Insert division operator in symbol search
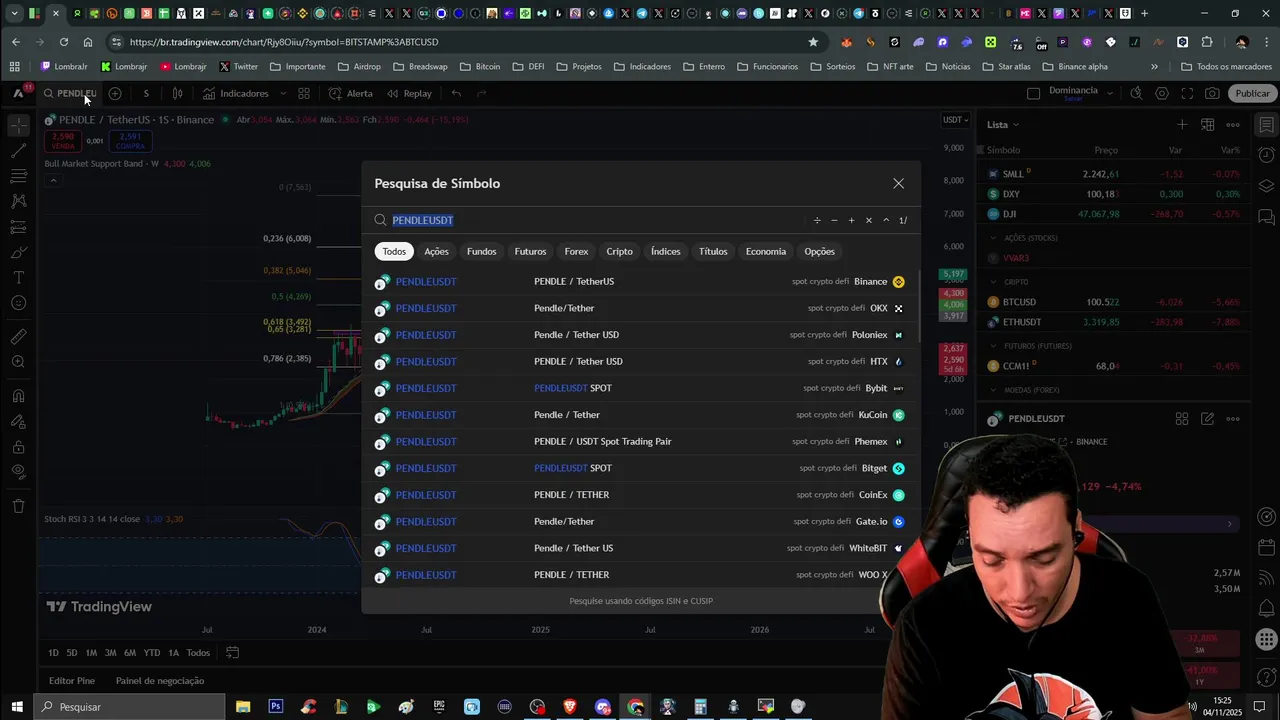The width and height of the screenshot is (1280, 720). point(817,220)
